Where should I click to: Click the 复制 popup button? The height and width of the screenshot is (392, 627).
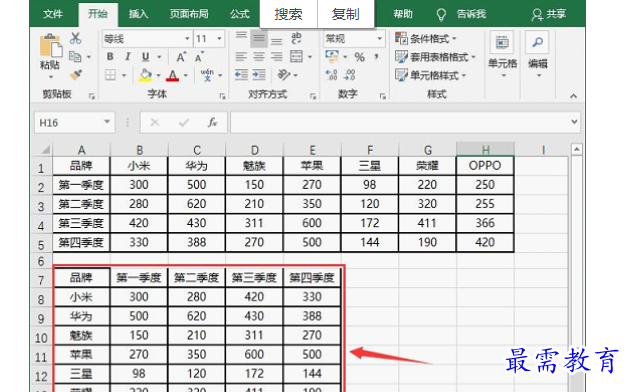[345, 14]
